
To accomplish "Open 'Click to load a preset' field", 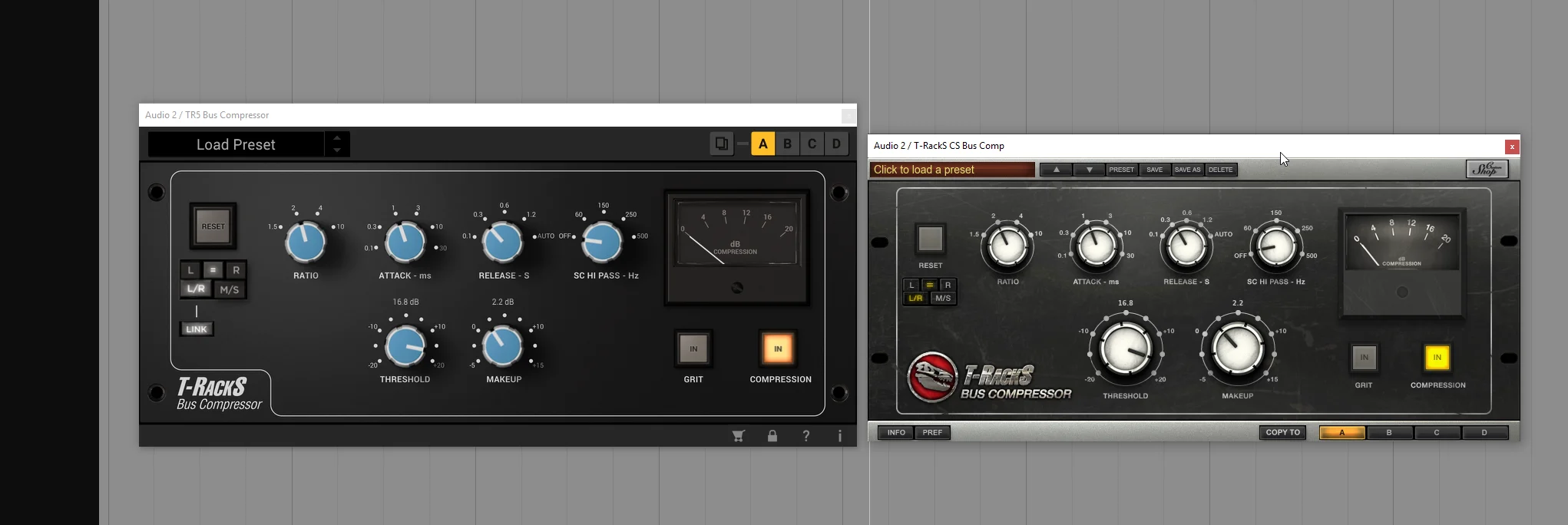I will tap(952, 170).
